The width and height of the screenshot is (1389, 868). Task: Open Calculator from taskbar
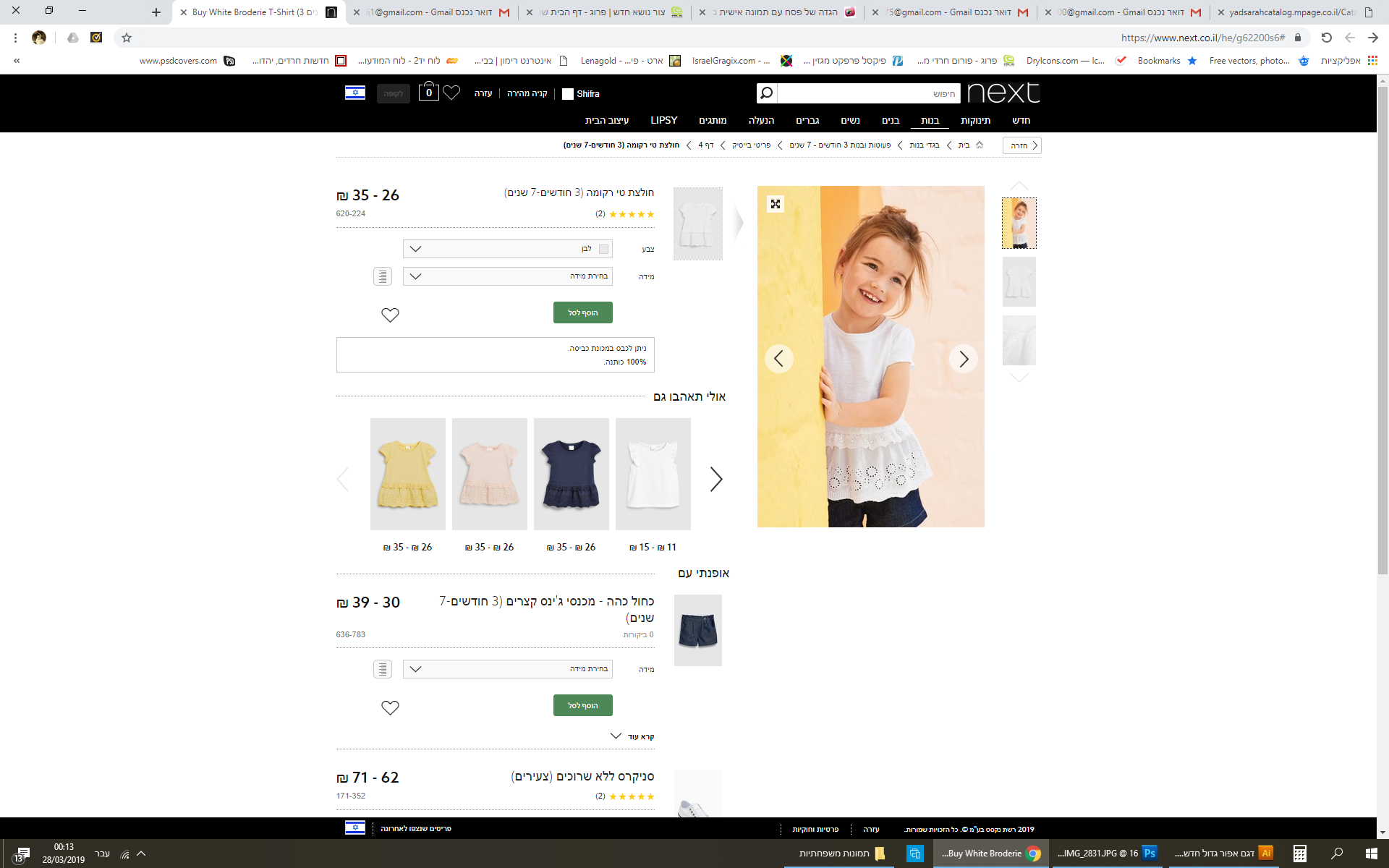1300,854
